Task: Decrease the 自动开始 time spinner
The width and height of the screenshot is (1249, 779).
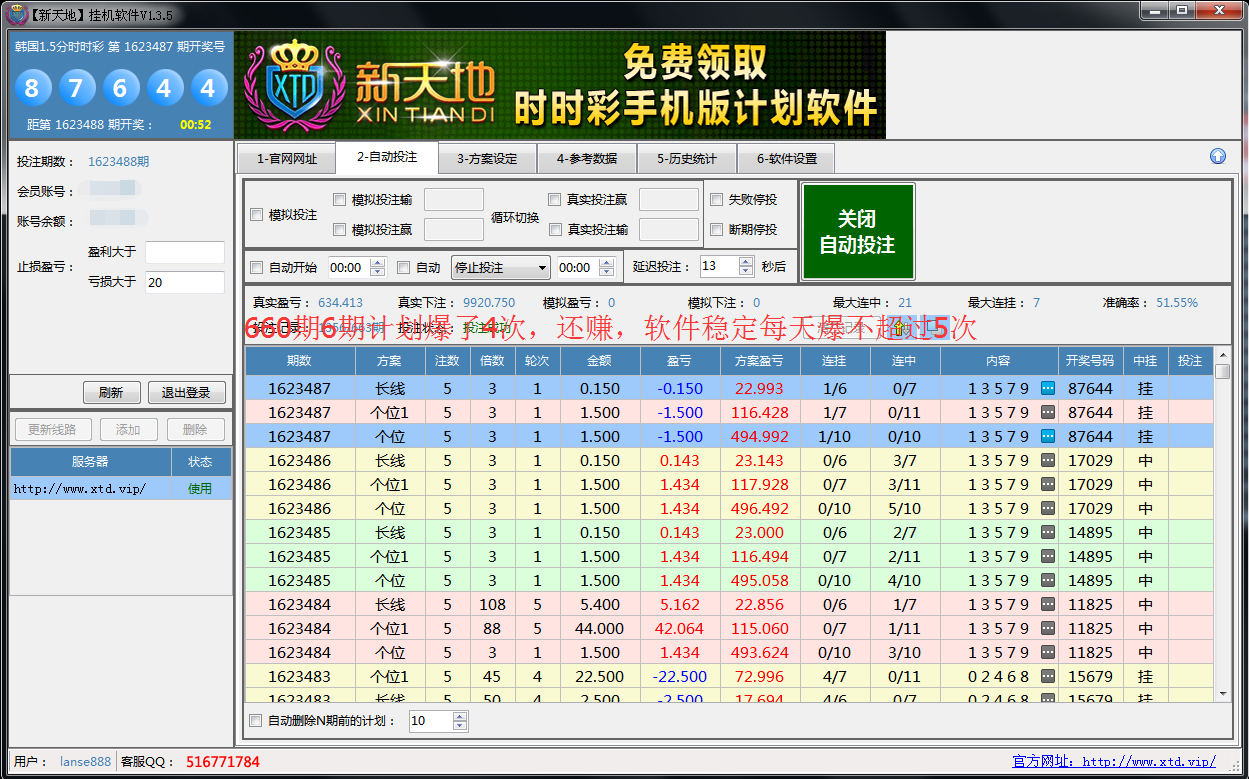Action: point(377,272)
